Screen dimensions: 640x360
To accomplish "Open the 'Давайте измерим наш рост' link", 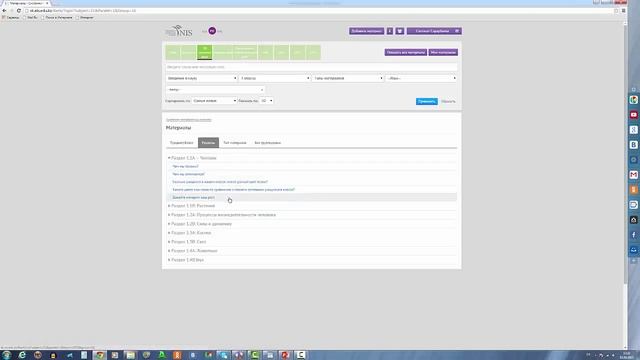I will [193, 198].
